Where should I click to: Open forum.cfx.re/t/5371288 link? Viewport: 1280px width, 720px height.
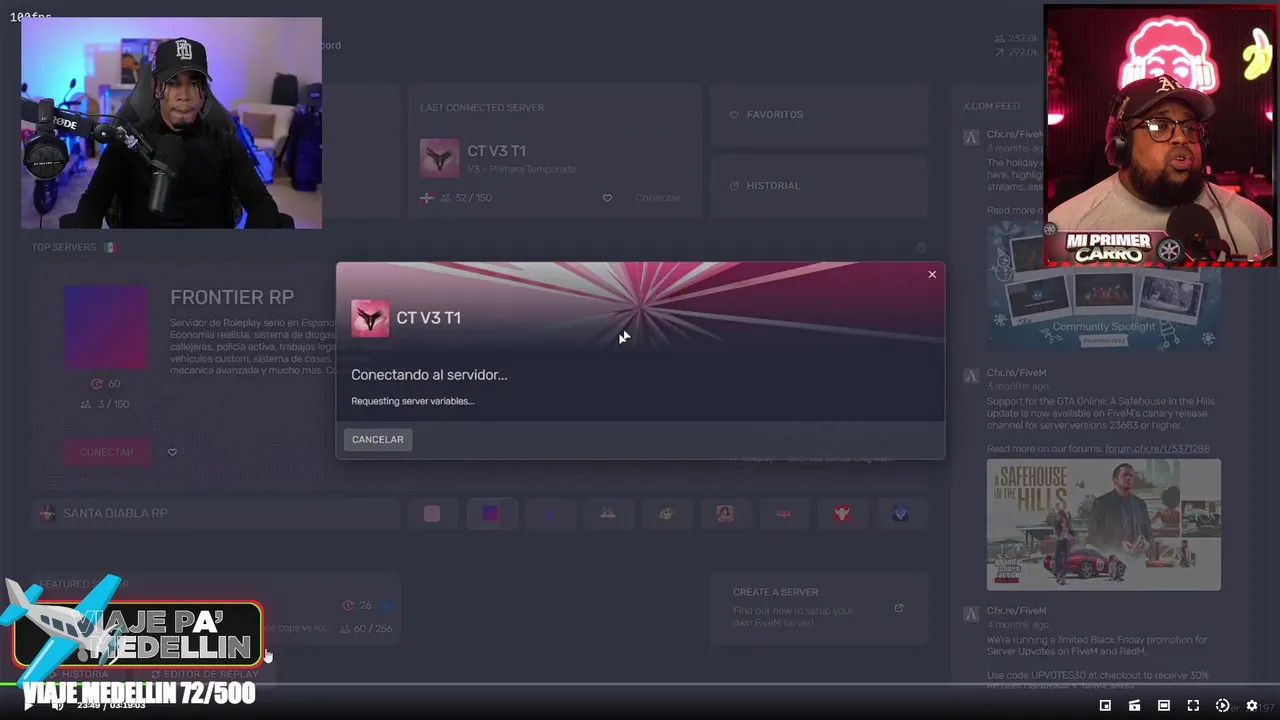tap(1157, 449)
